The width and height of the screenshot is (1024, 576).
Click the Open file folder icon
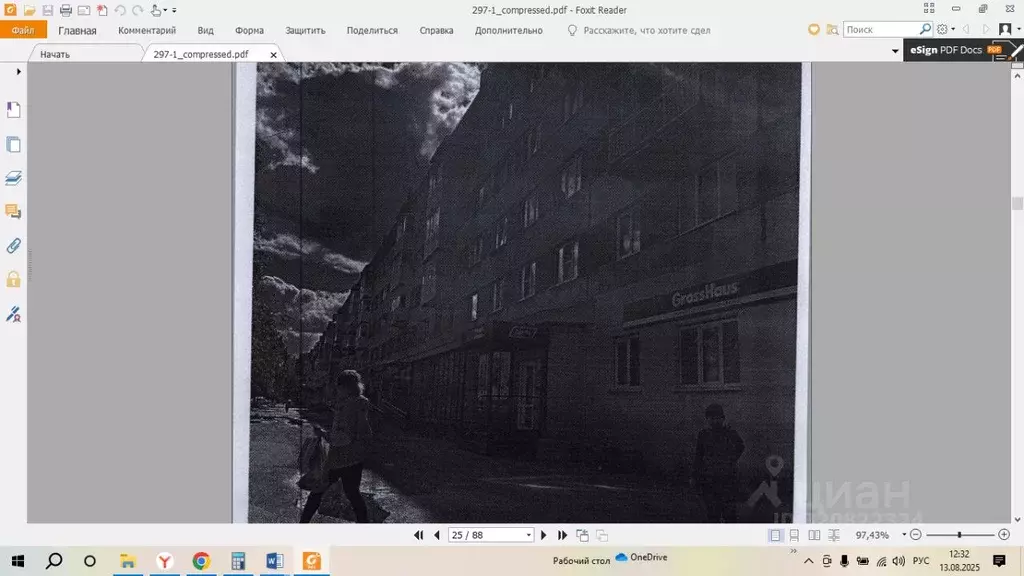pos(29,10)
